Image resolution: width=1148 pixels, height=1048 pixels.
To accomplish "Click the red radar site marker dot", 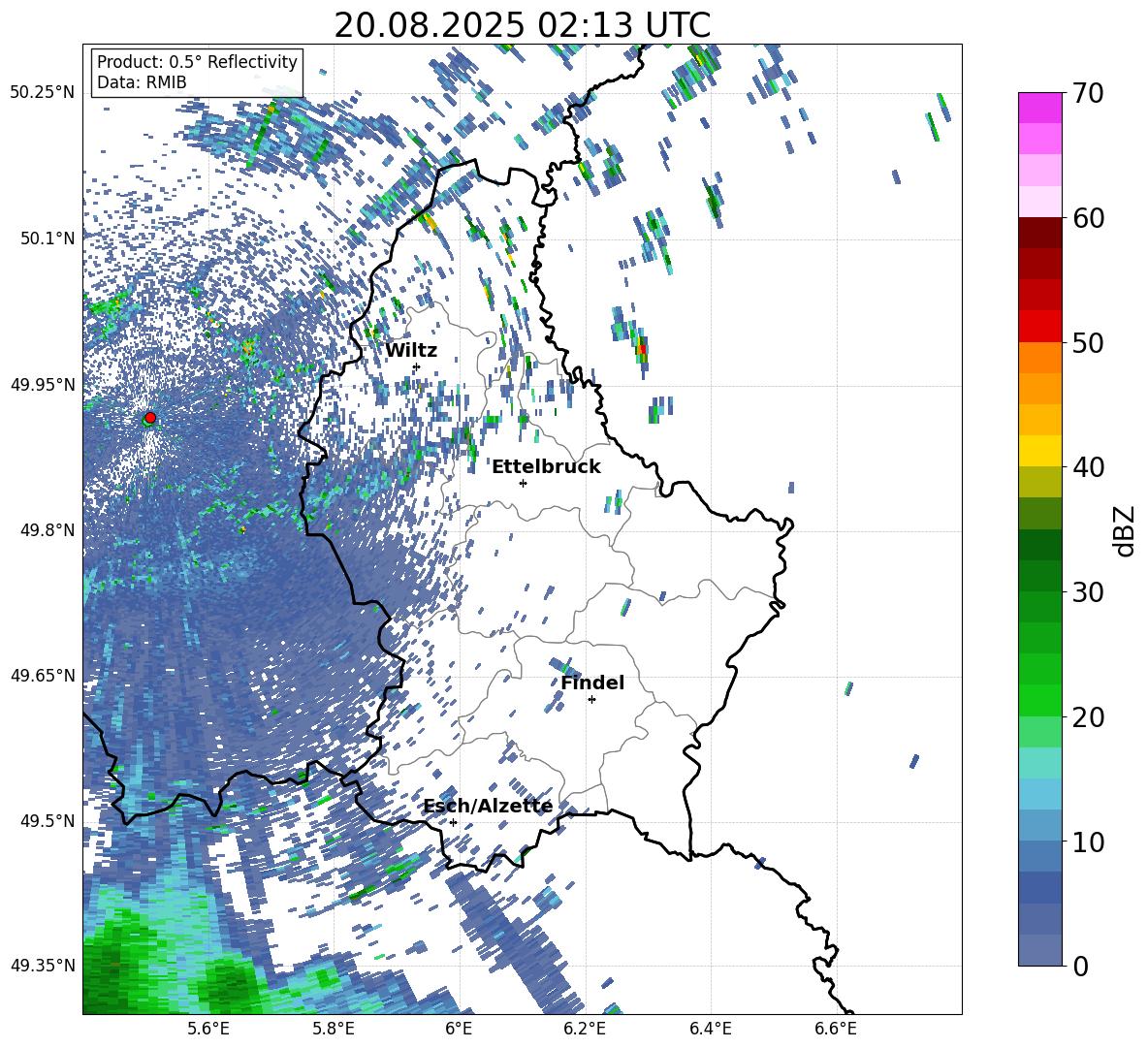I will click(150, 417).
